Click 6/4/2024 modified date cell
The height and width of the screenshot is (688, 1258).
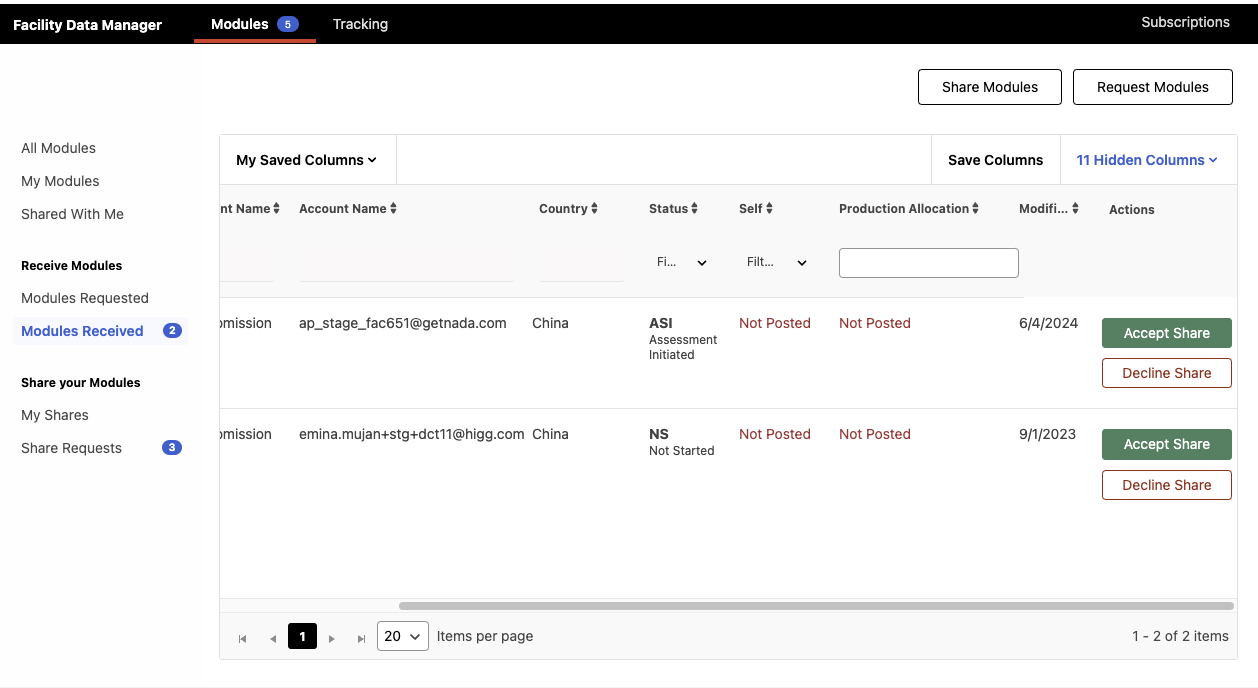point(1048,323)
